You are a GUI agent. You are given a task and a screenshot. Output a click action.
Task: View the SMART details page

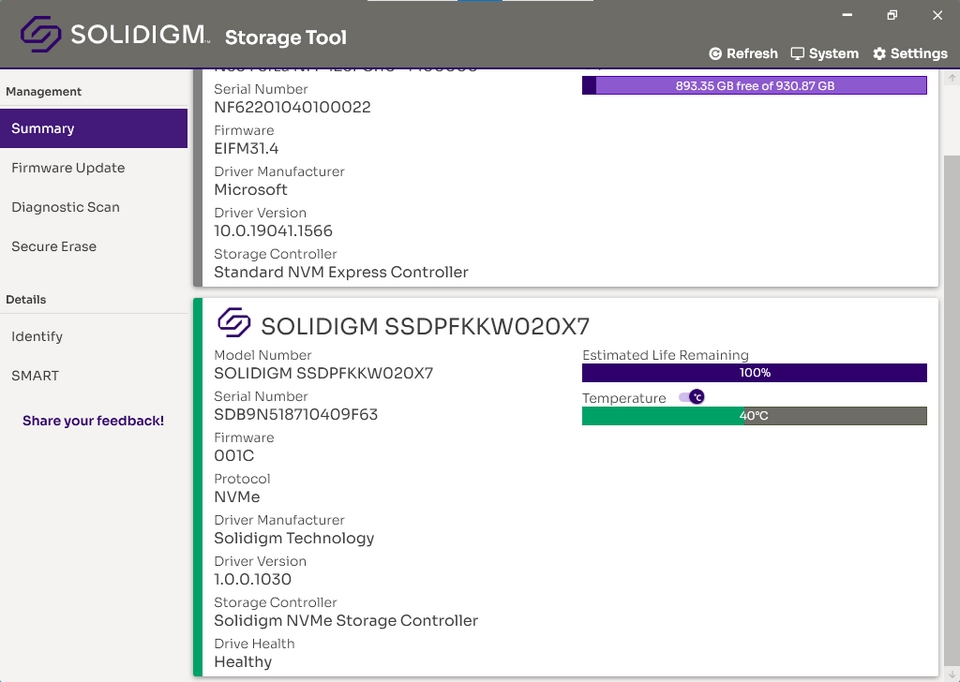94,375
